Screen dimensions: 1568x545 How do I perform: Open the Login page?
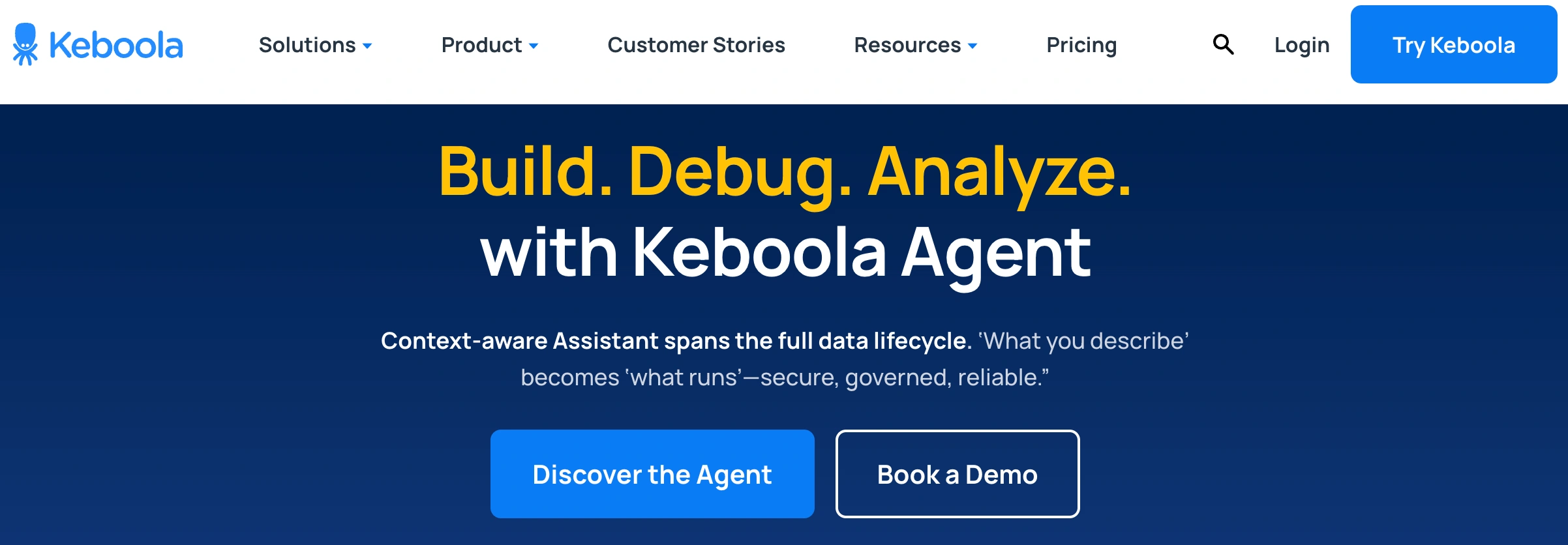(x=1301, y=46)
